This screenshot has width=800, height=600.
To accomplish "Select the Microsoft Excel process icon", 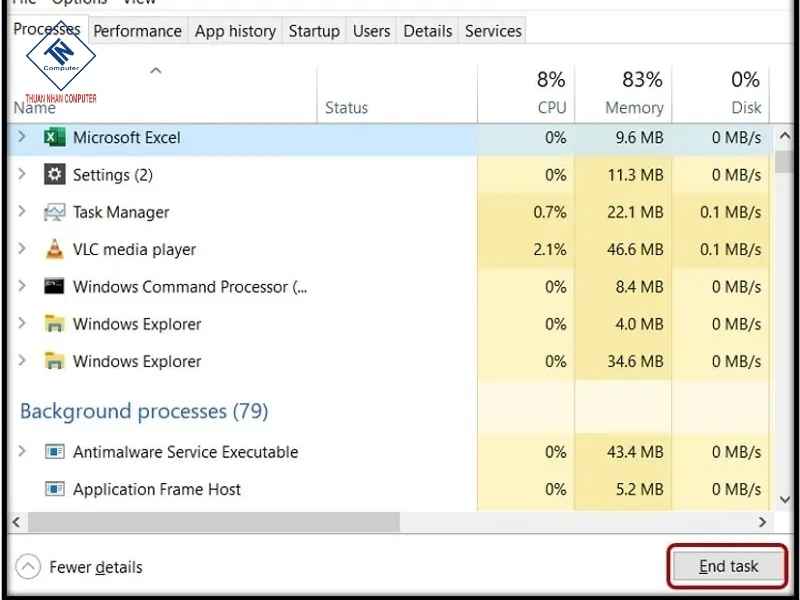I will tap(54, 138).
